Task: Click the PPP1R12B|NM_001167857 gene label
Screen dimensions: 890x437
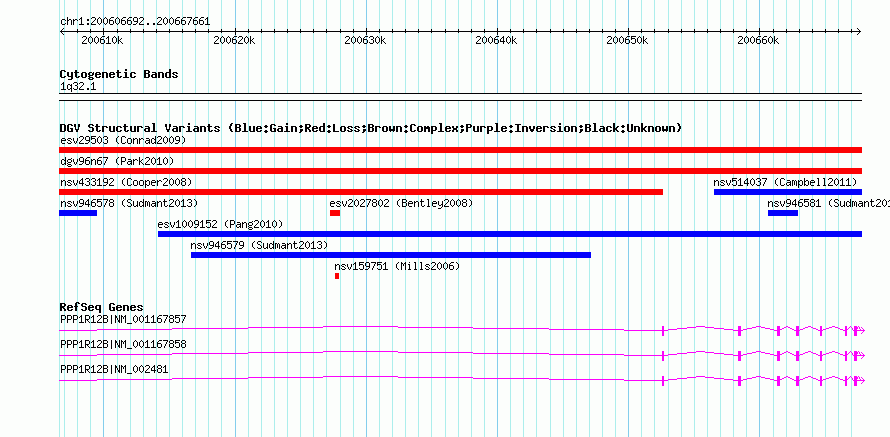Action: coord(123,320)
